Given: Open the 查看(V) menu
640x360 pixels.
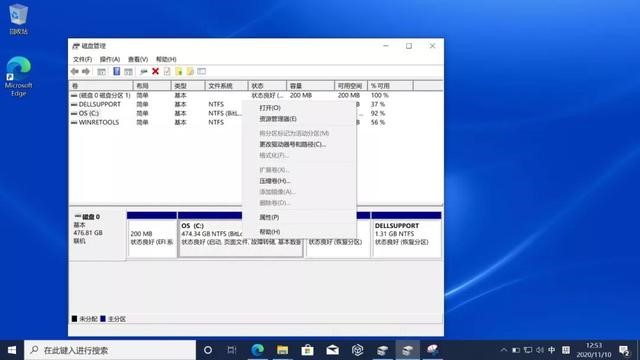Looking at the screenshot, I should [138, 59].
